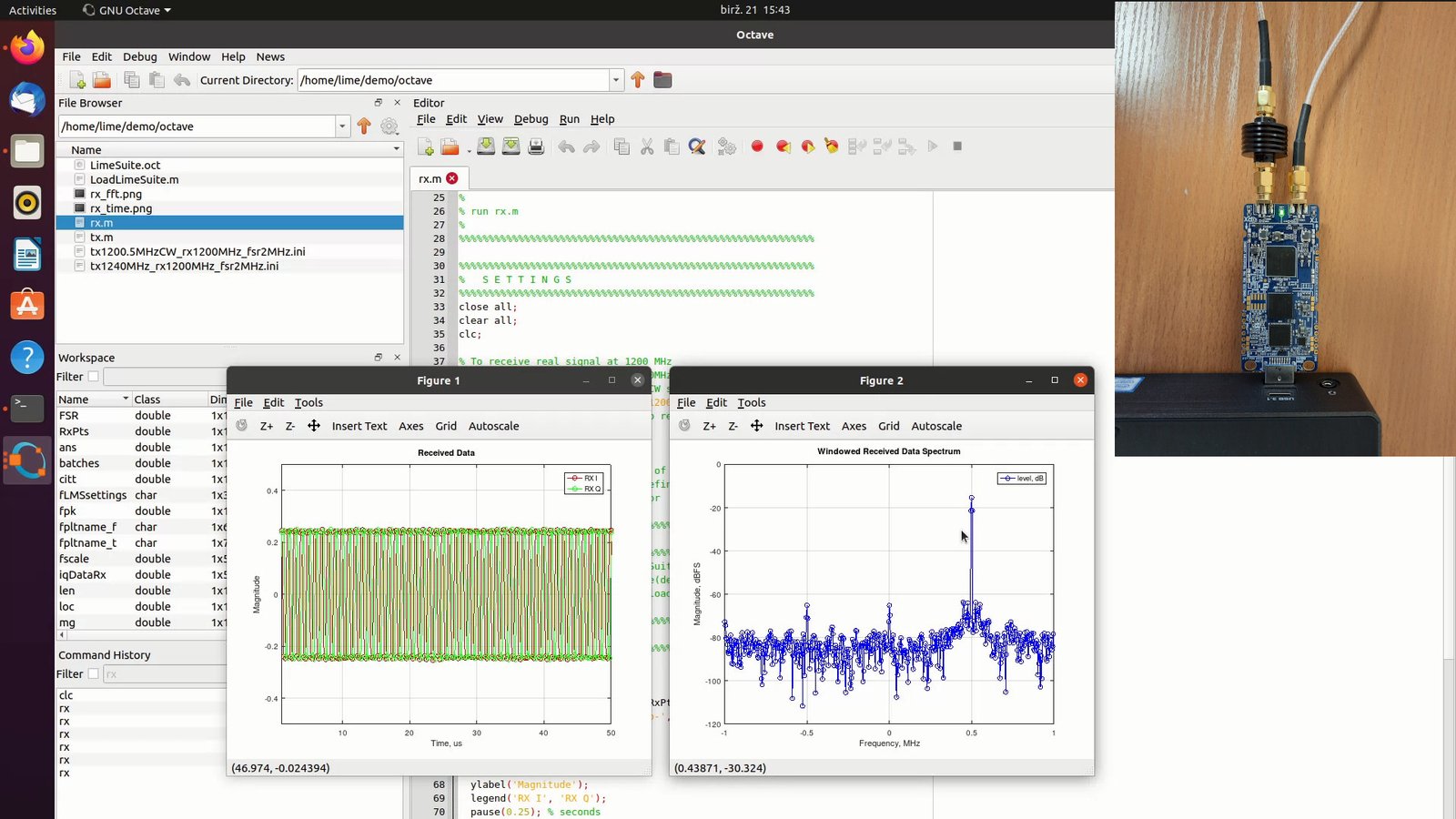Open Figure 2 Edit menu

tap(717, 402)
